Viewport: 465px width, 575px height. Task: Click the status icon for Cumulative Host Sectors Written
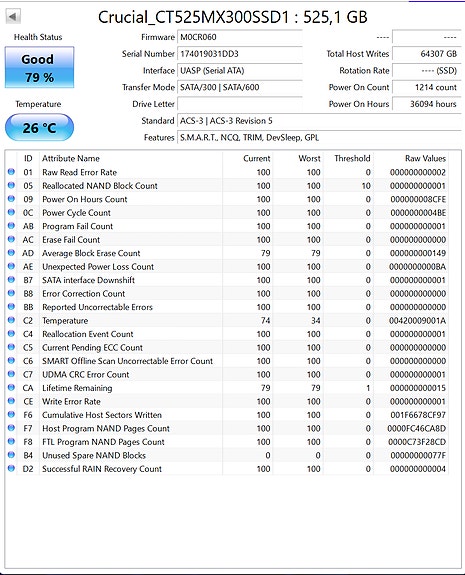coord(11,414)
